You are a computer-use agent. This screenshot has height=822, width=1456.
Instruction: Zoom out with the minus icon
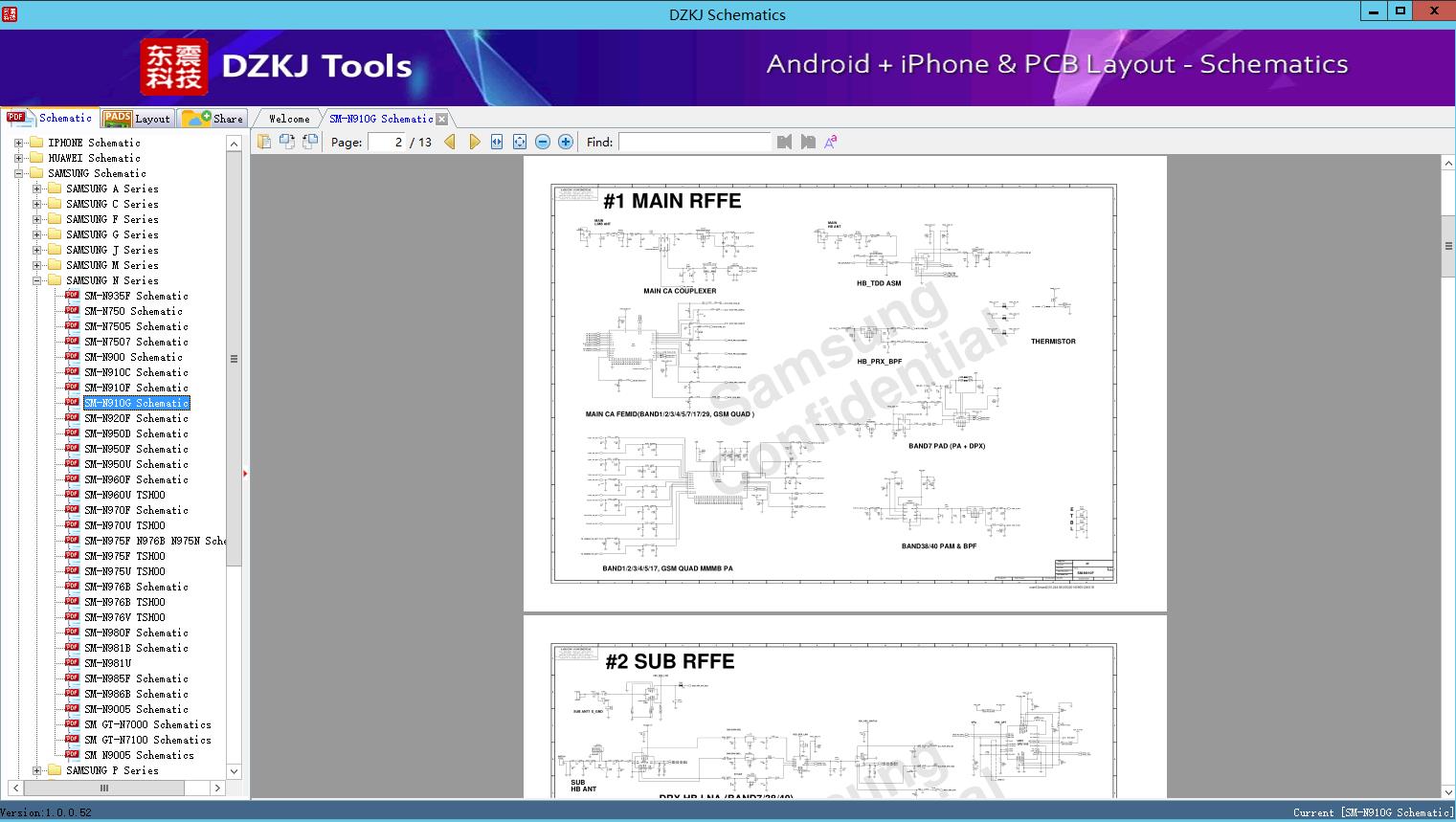click(543, 142)
